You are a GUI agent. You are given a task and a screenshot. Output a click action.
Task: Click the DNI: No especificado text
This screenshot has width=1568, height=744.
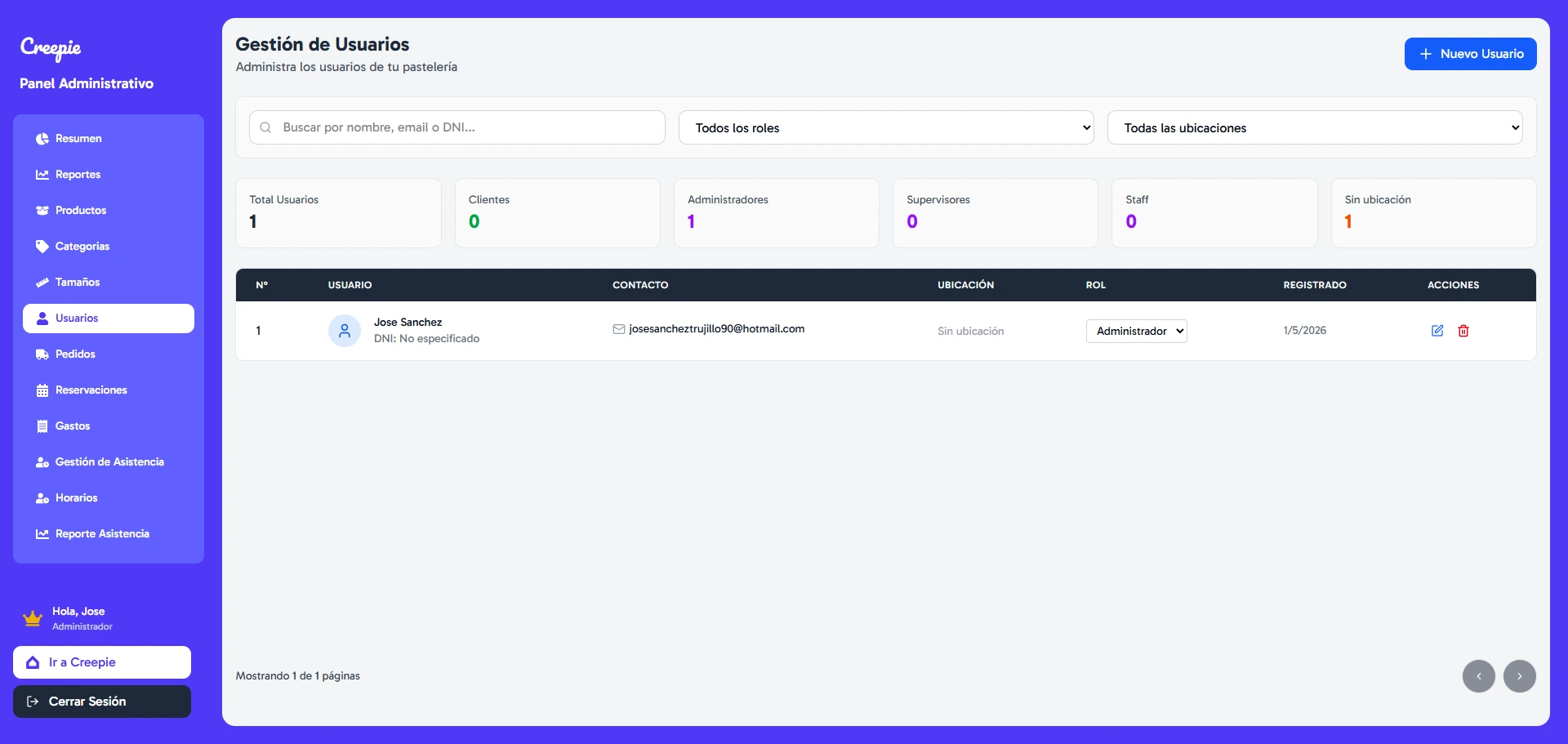coord(427,339)
